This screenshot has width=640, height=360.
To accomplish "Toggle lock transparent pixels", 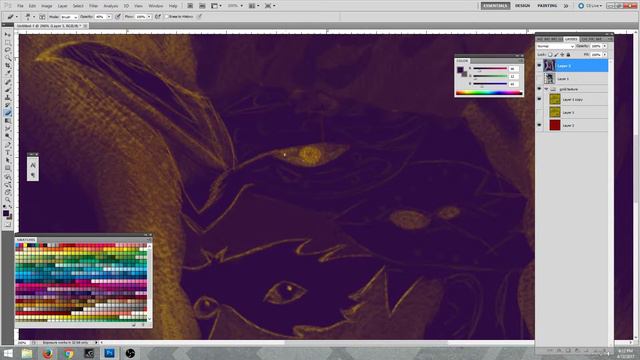I will 550,54.
